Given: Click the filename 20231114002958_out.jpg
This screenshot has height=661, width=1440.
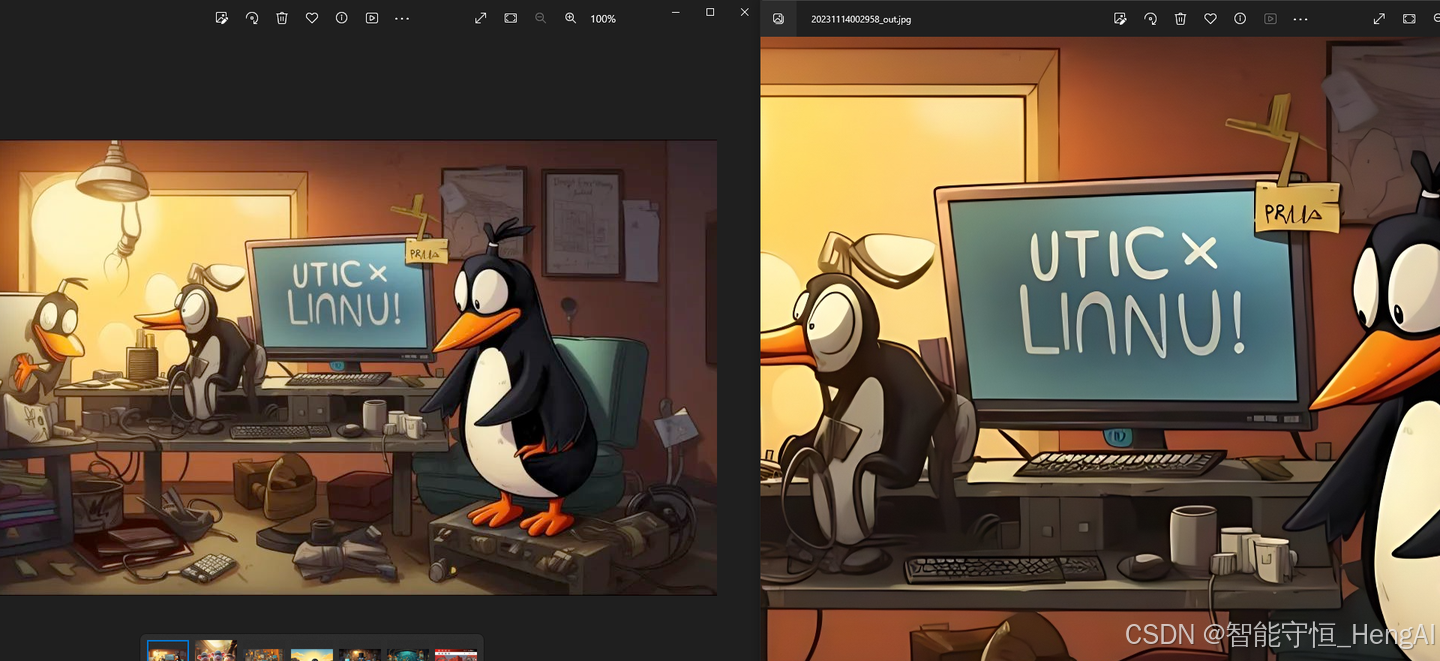Looking at the screenshot, I should [861, 19].
